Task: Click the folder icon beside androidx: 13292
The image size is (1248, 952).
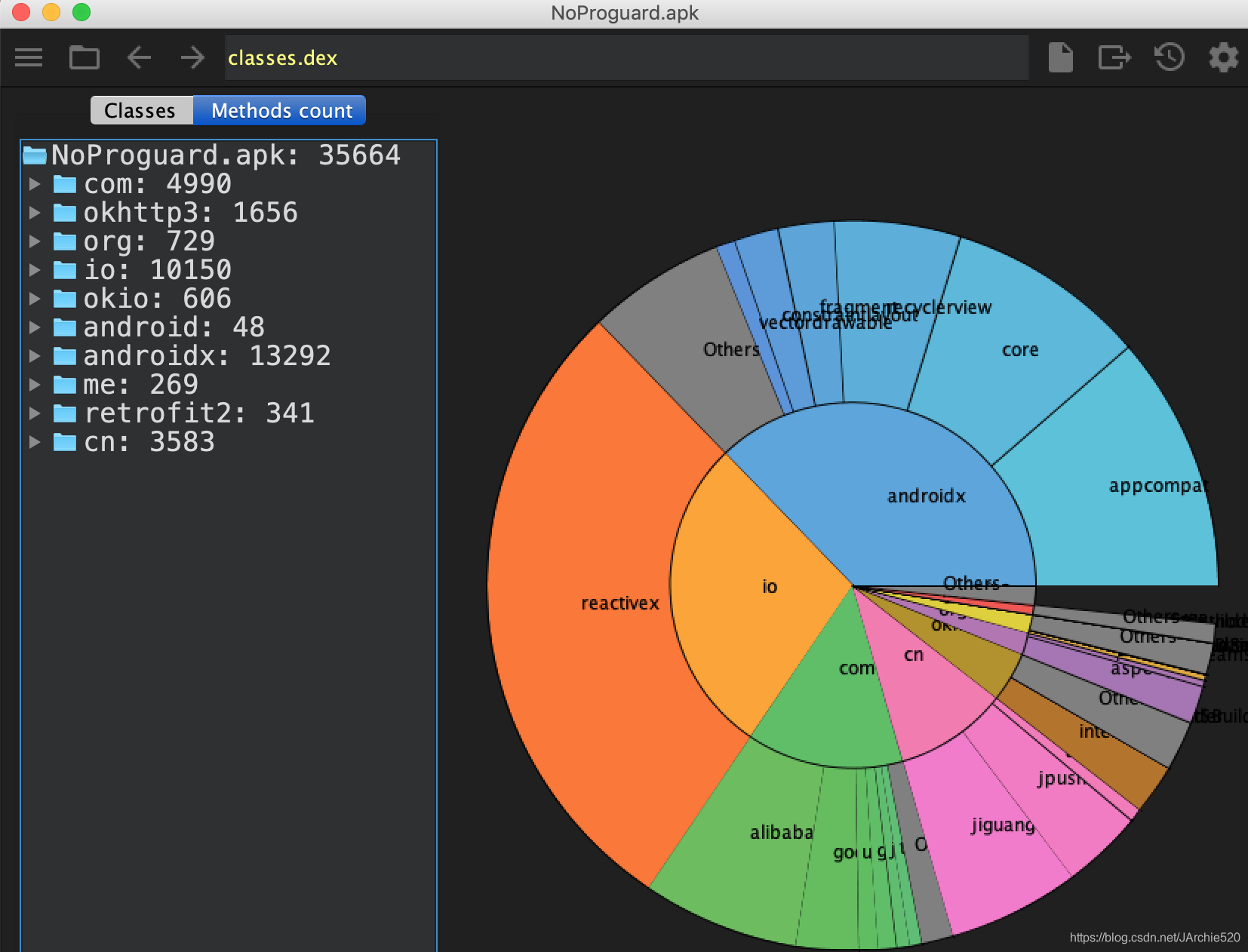Action: [65, 356]
